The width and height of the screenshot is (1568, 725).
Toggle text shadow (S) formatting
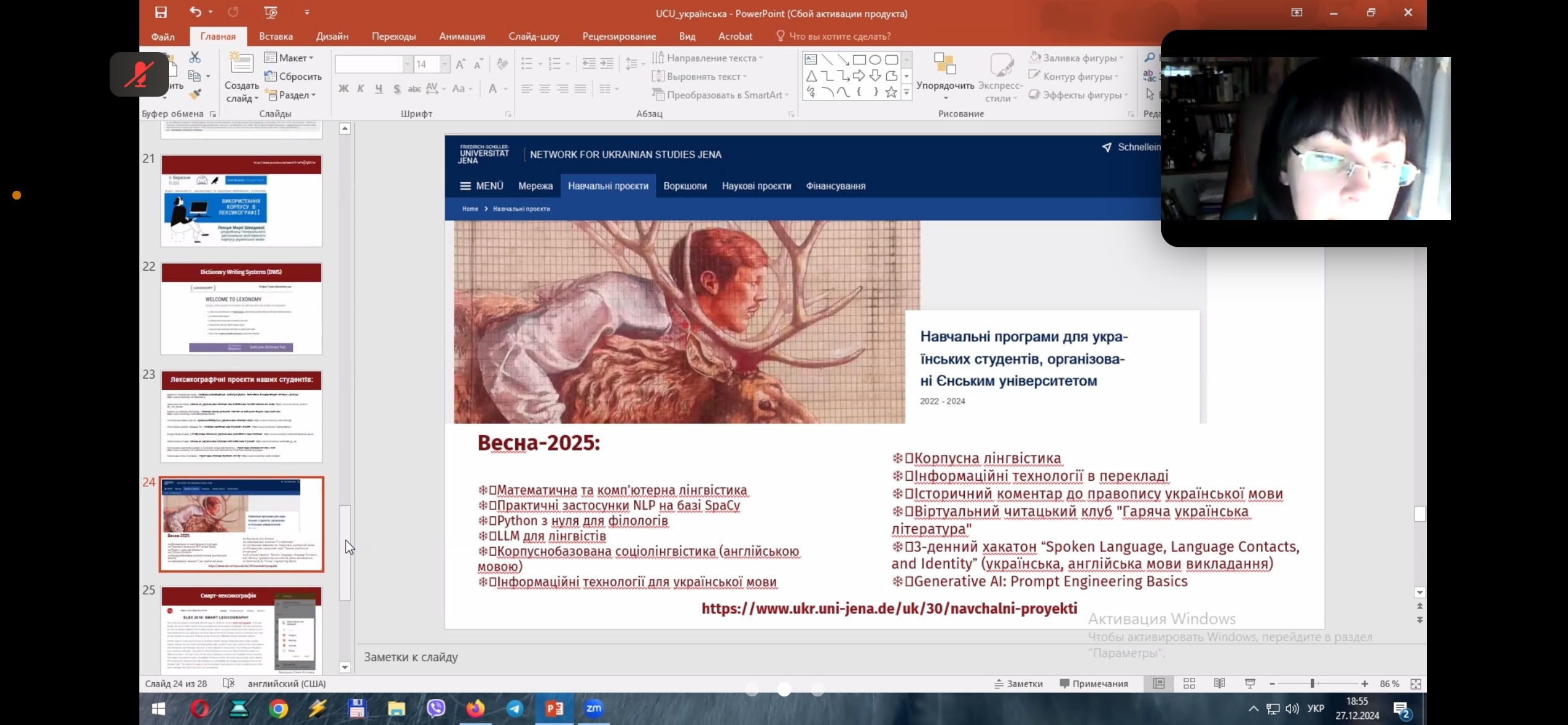396,89
